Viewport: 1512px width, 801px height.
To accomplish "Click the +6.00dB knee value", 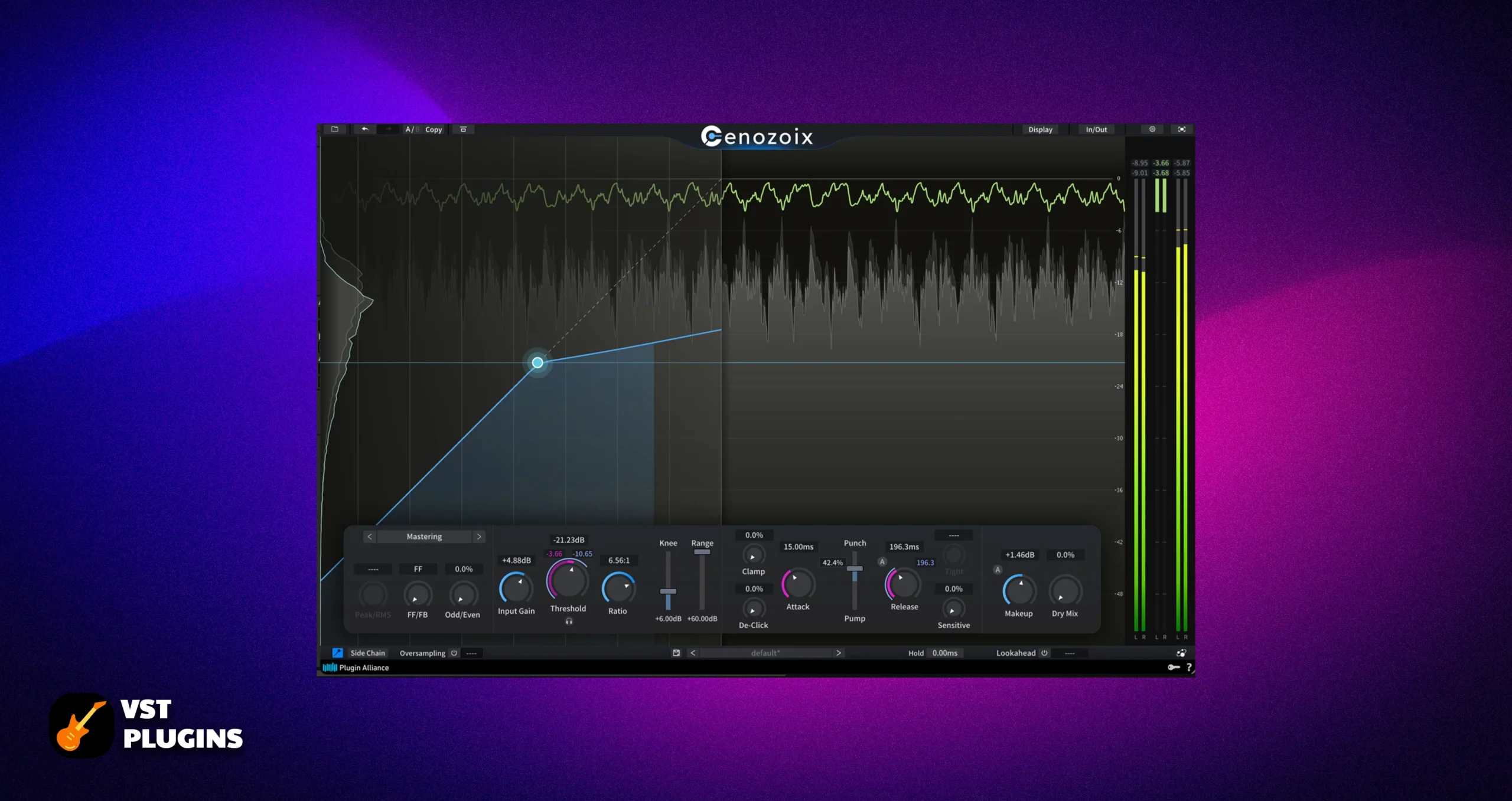I will point(668,619).
